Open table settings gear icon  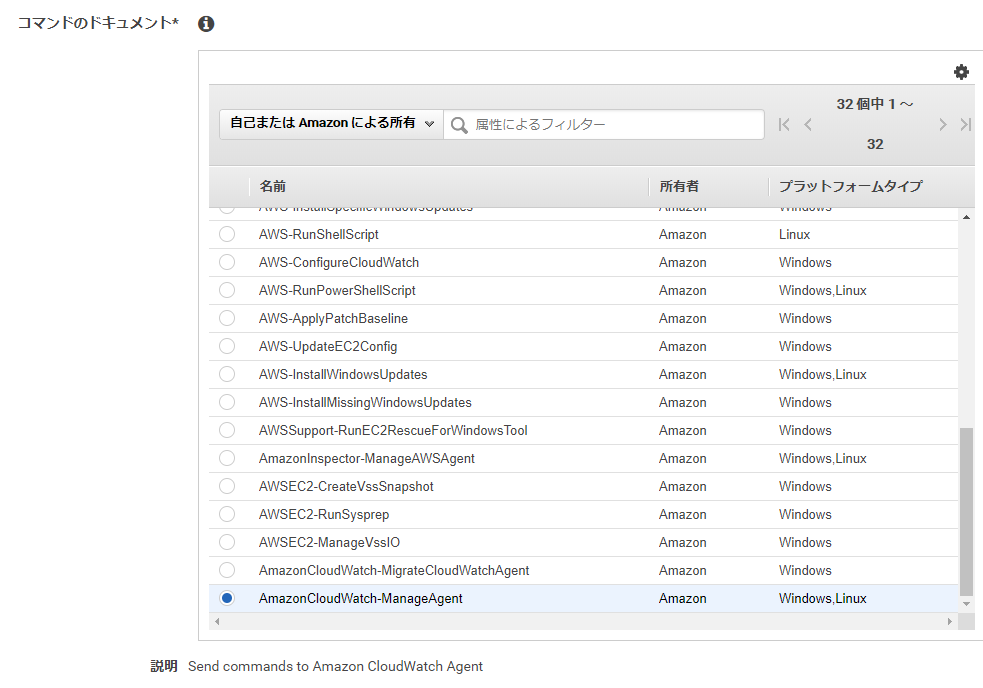961,72
